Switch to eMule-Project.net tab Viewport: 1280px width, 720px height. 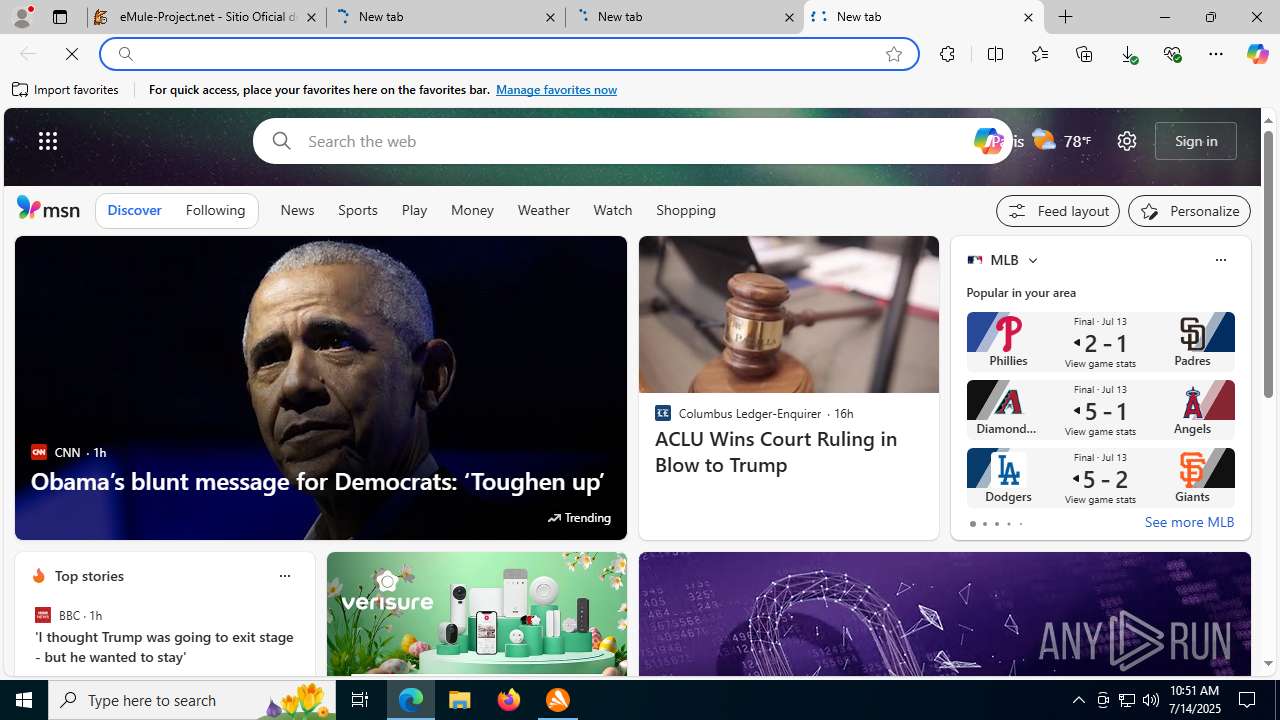click(x=206, y=17)
